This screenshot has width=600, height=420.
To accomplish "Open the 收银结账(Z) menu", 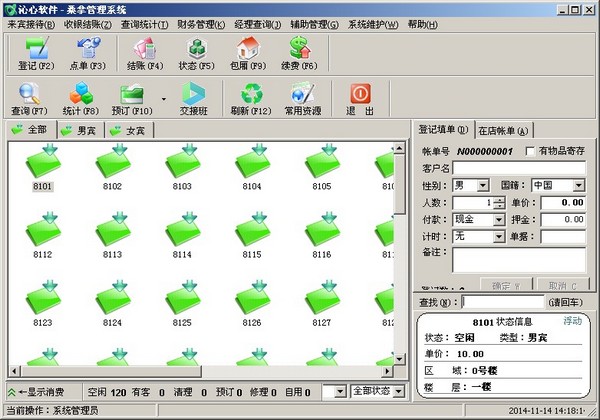I will coord(88,24).
